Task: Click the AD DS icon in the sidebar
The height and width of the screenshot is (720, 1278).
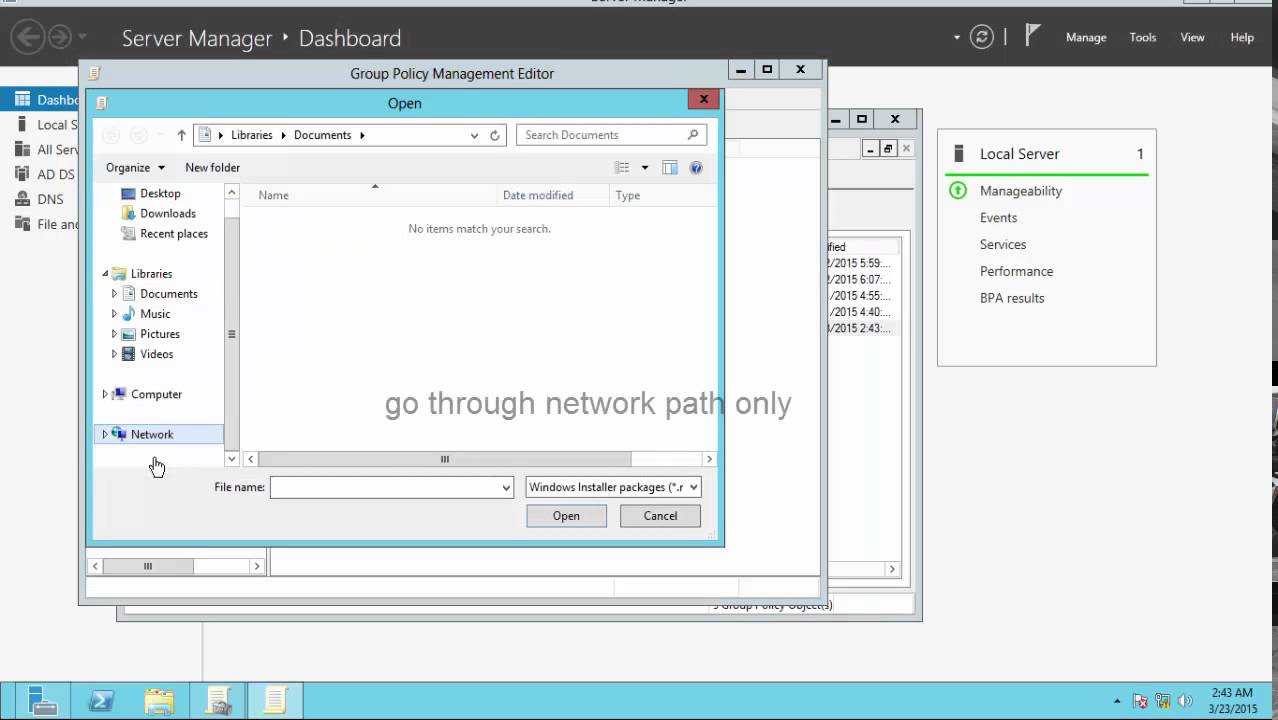Action: (x=21, y=174)
